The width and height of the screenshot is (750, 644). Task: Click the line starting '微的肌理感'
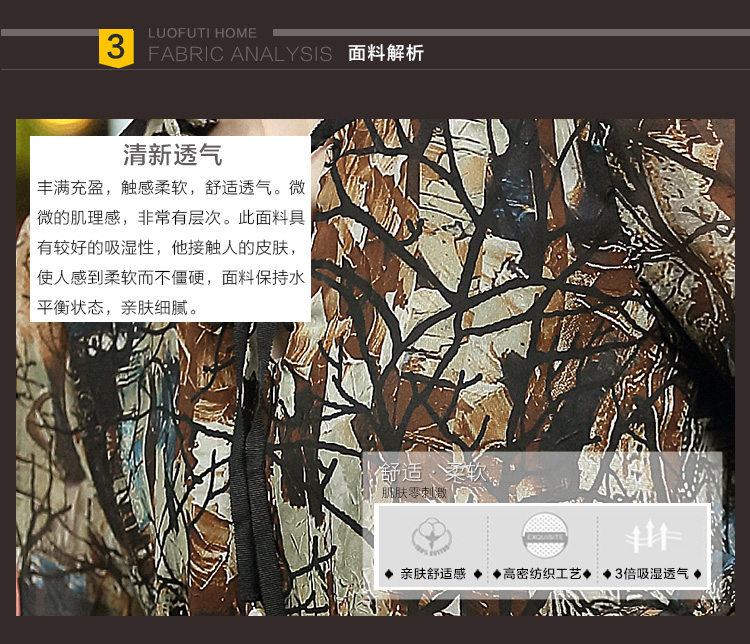171,218
